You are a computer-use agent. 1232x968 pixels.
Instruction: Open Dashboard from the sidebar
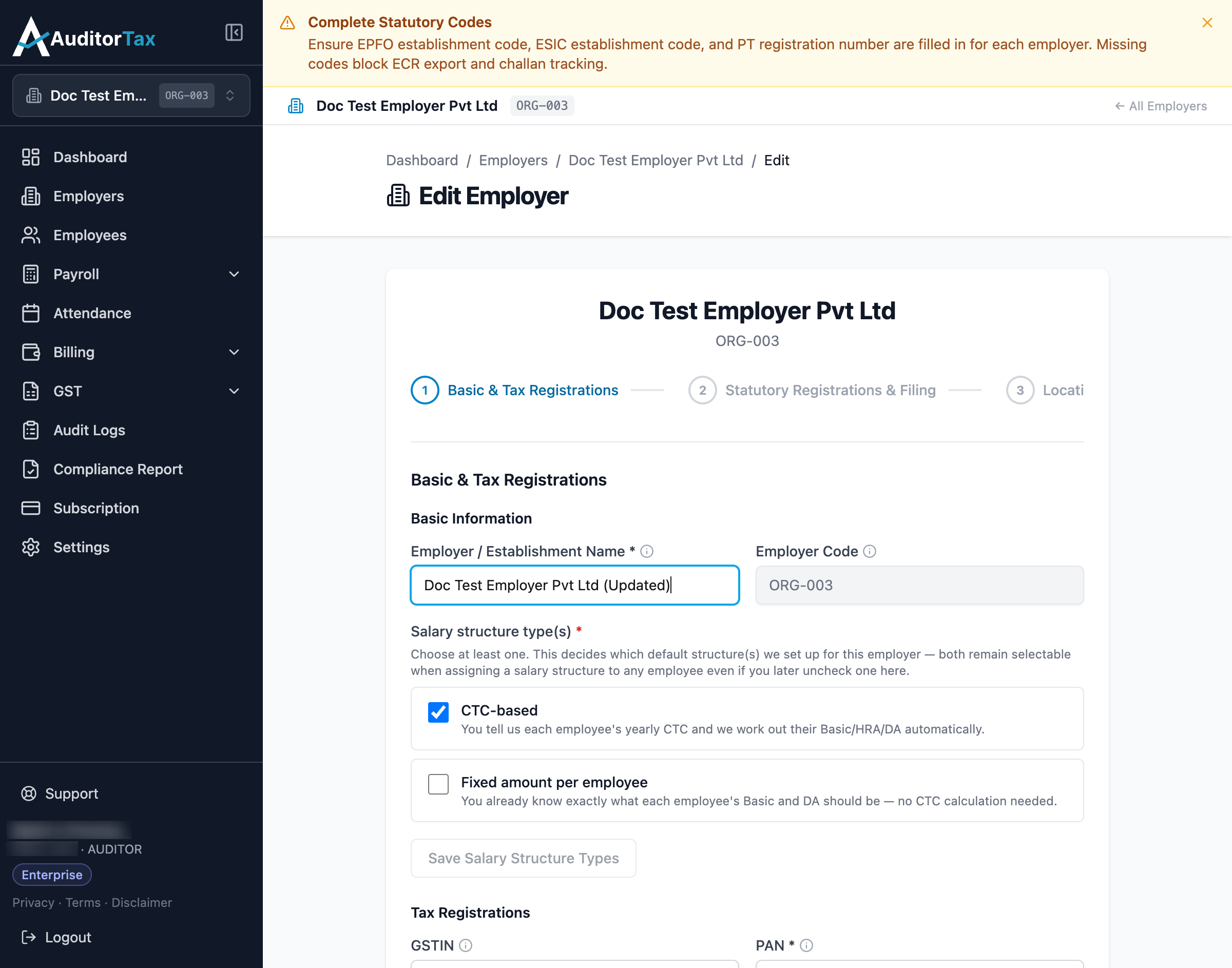click(x=131, y=157)
